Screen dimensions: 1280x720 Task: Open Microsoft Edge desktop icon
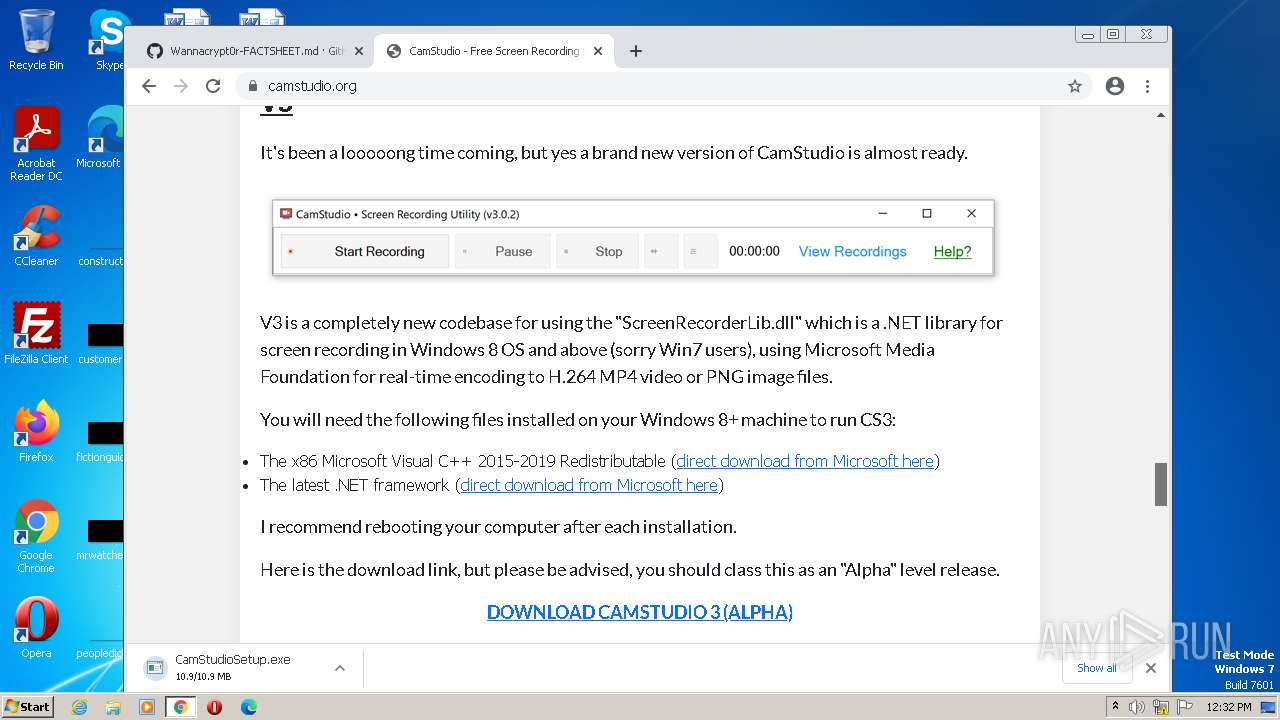coord(103,138)
